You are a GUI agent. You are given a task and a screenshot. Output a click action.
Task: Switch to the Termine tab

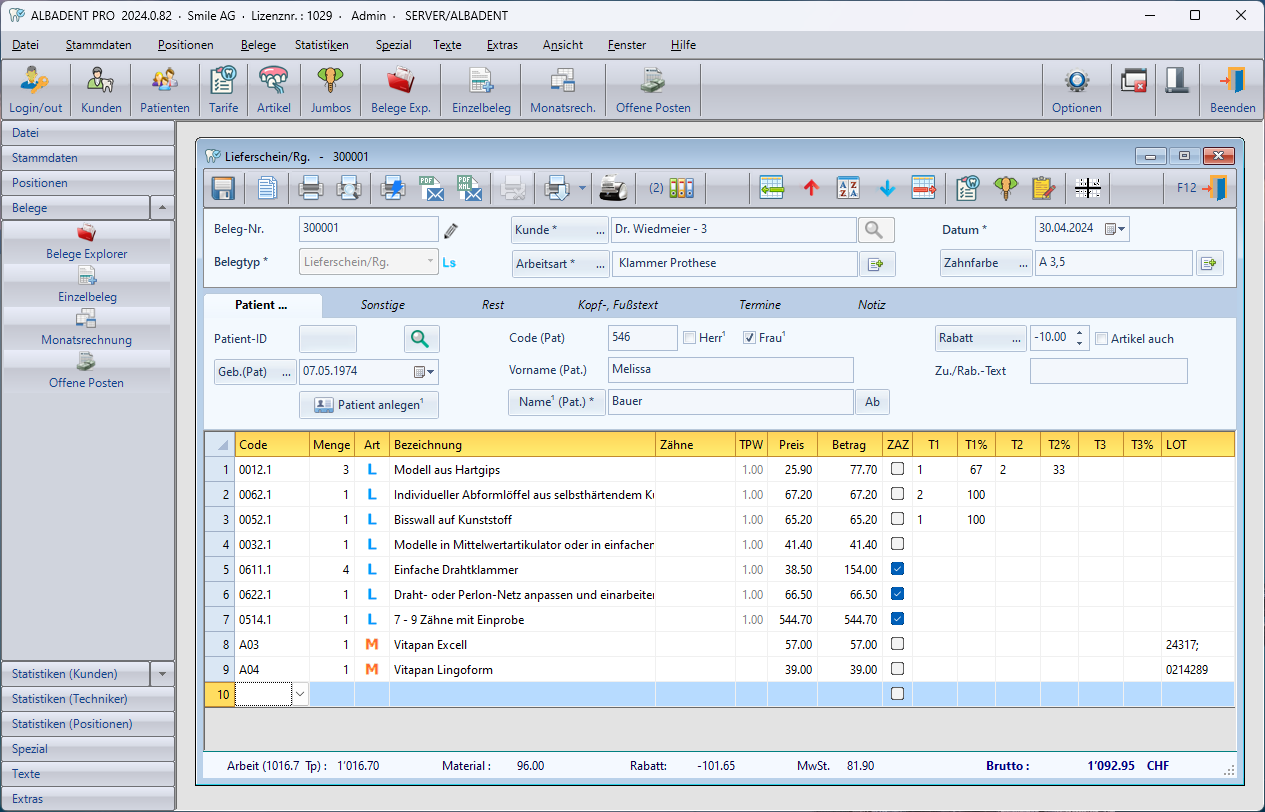click(x=759, y=305)
